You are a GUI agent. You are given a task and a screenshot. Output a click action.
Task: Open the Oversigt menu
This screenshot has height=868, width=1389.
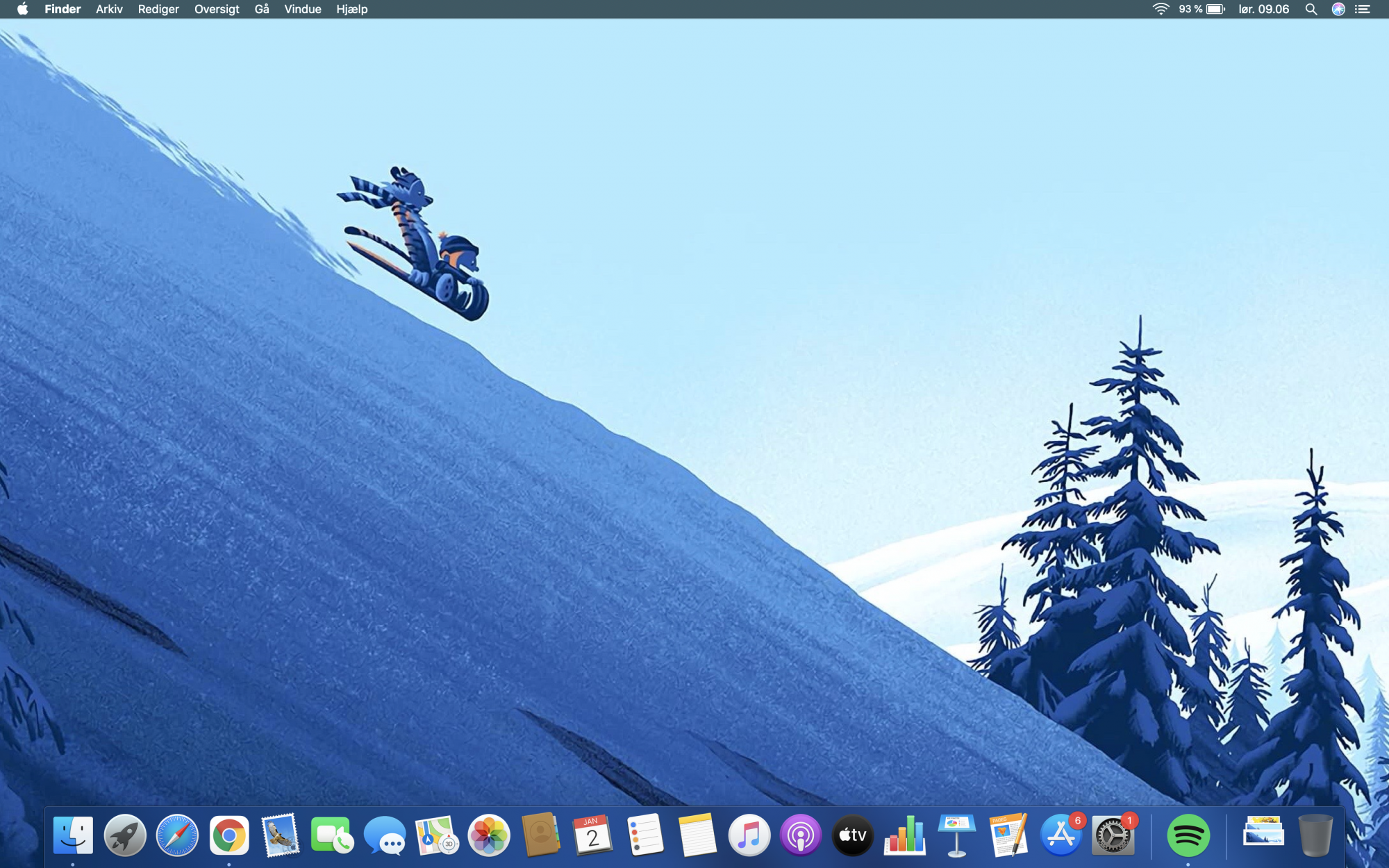point(217,9)
